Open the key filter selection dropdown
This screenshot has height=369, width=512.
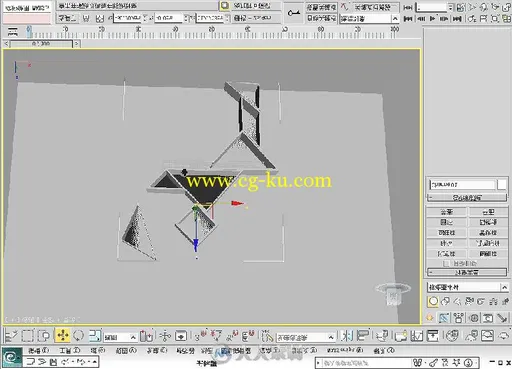369,19
